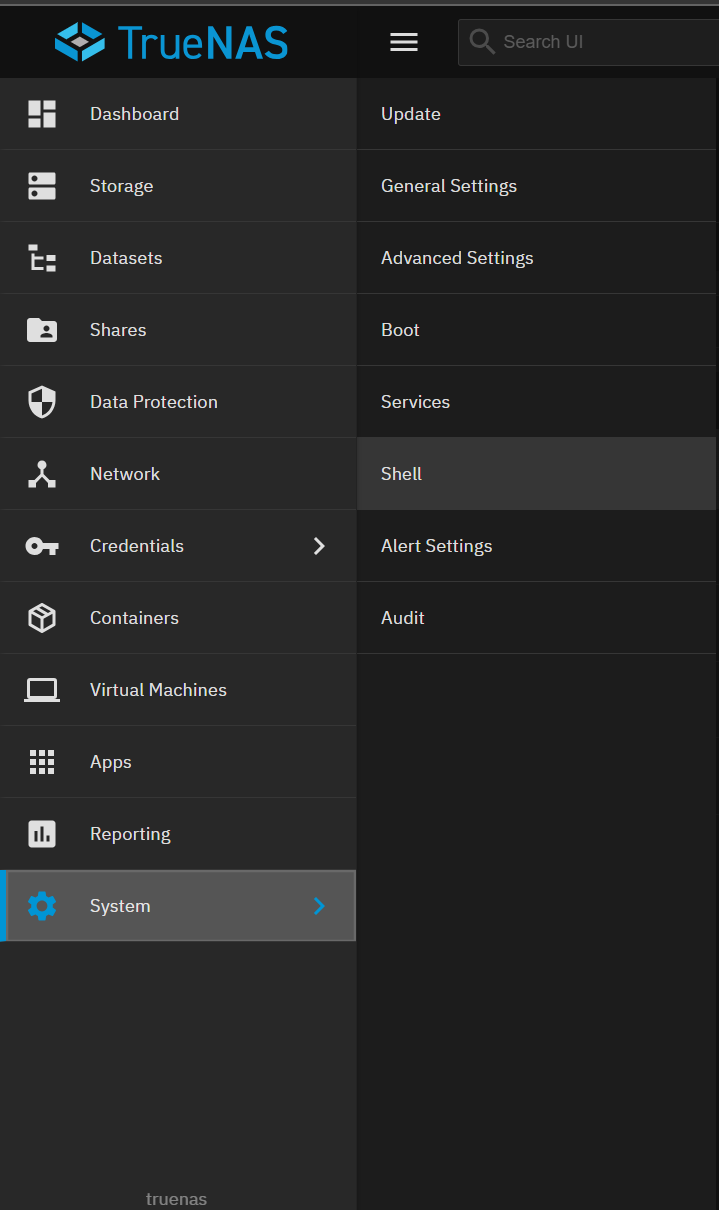Image resolution: width=719 pixels, height=1210 pixels.
Task: Select the Datasets tree icon
Action: [42, 258]
